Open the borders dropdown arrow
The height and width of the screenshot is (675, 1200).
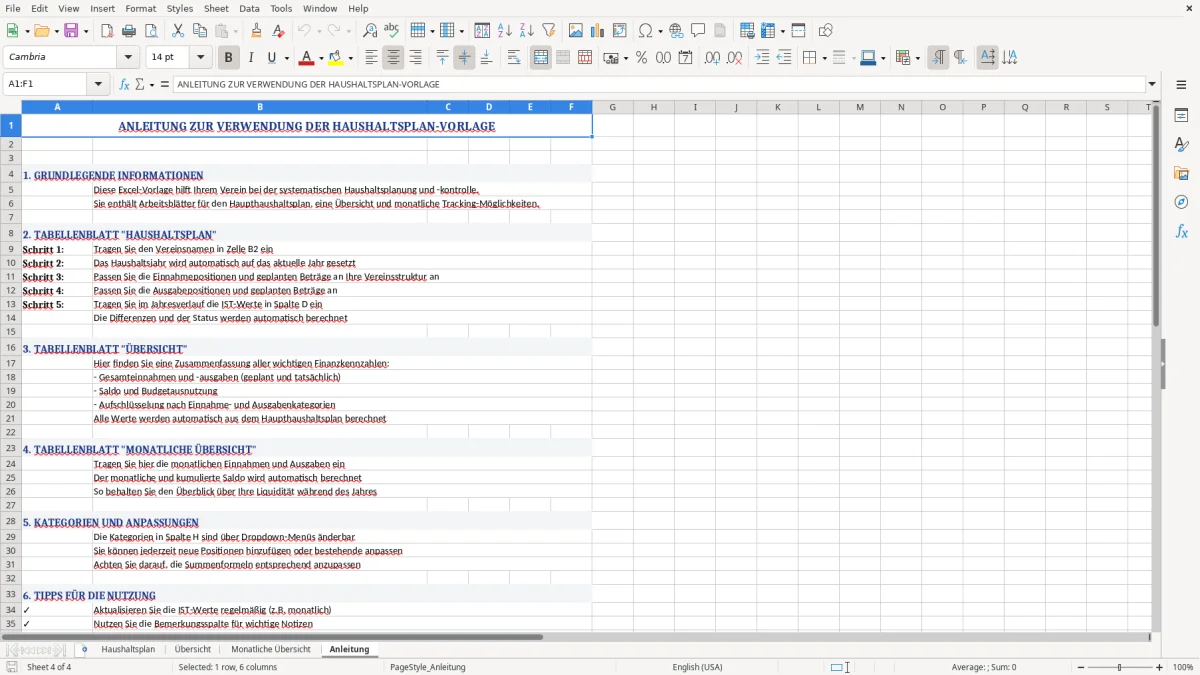825,57
